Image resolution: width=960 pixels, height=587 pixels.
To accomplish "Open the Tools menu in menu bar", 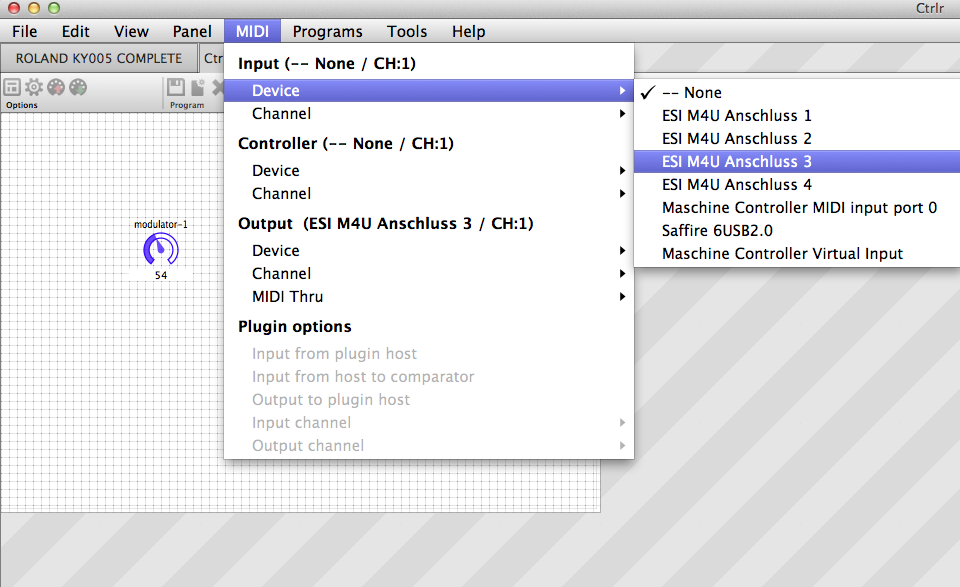I will (407, 31).
